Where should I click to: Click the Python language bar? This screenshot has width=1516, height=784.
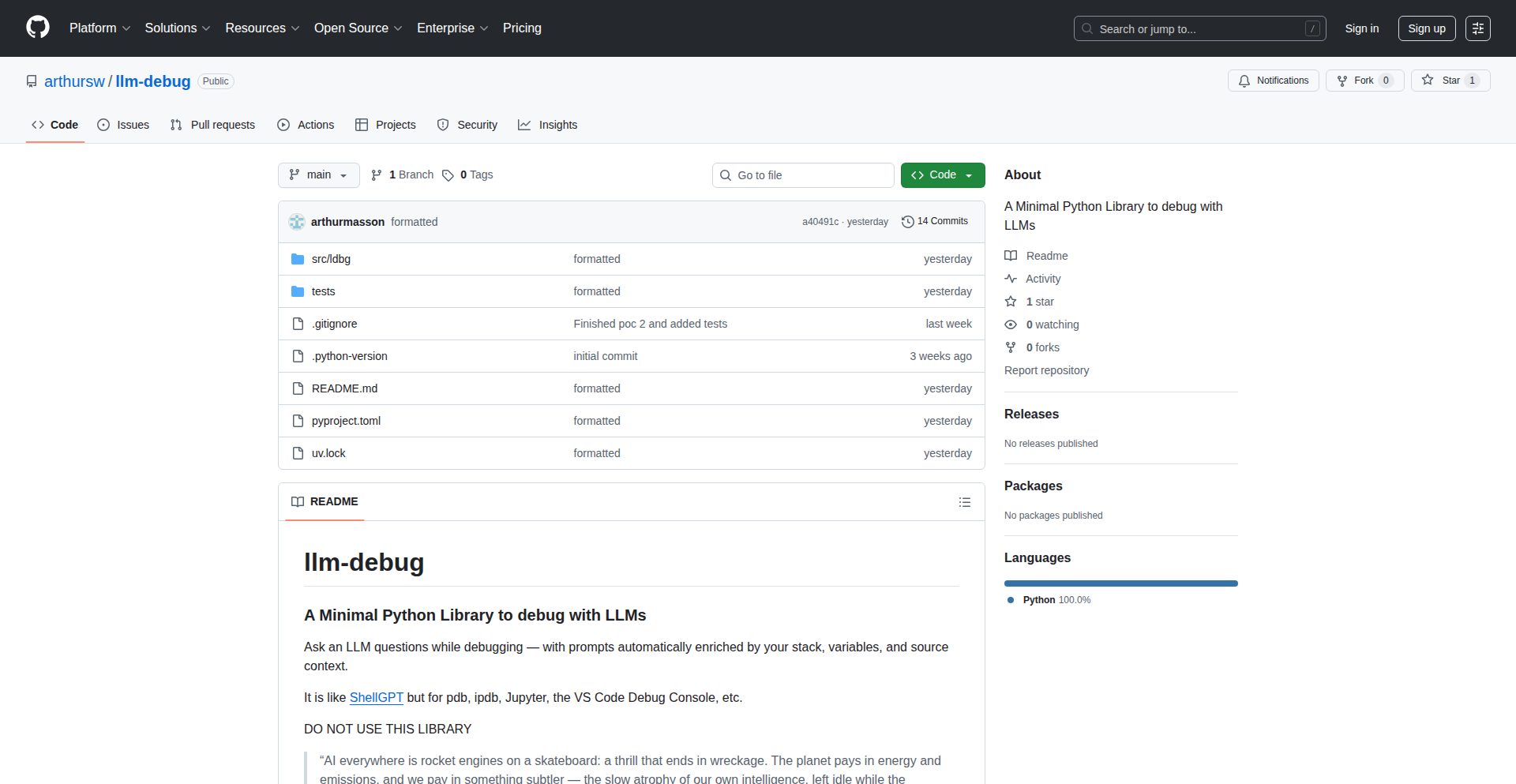click(x=1120, y=583)
